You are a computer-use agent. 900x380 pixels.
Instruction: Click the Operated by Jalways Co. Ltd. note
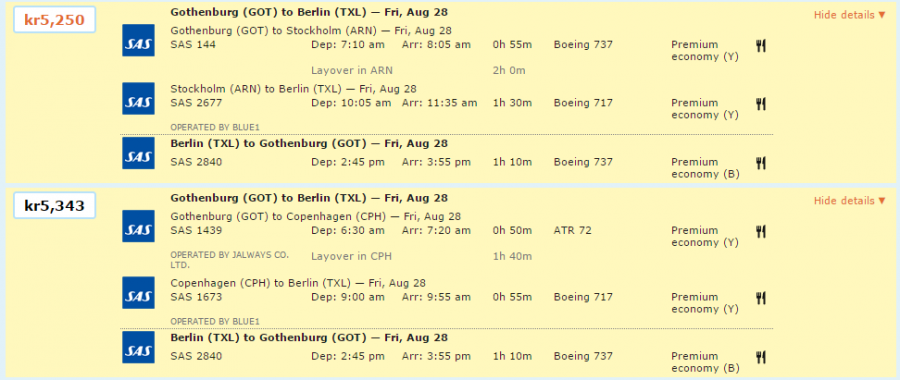tap(230, 259)
